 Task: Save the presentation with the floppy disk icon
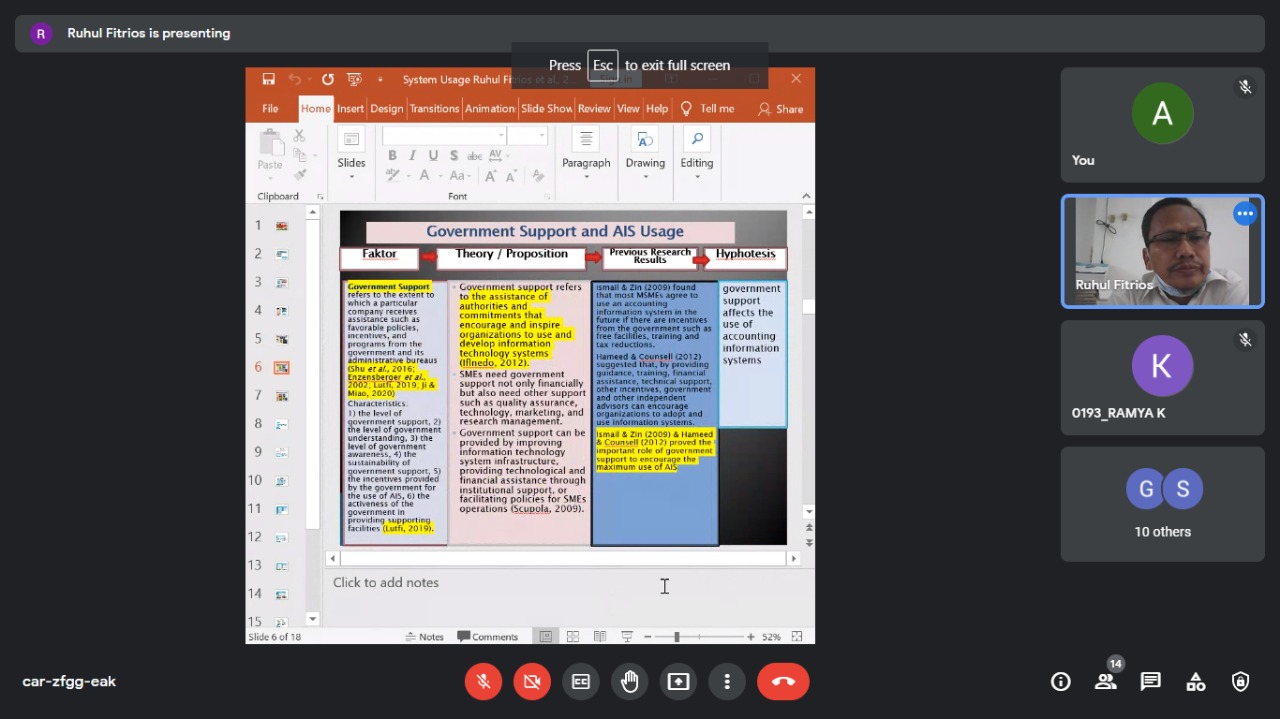268,79
